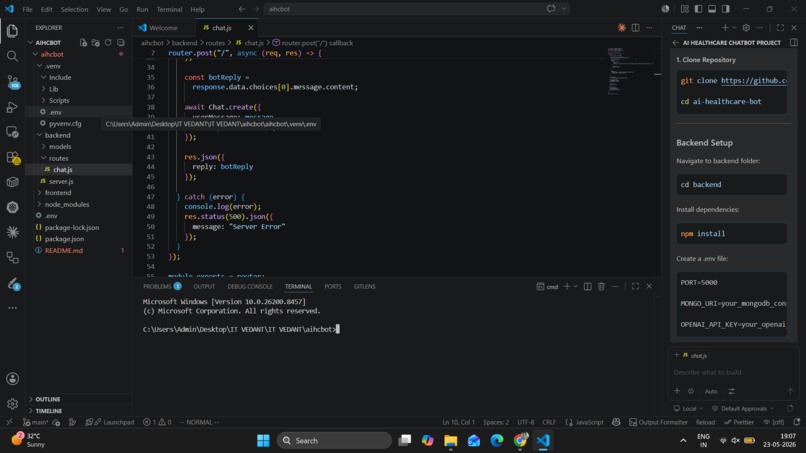Split the terminal panel

pos(588,286)
